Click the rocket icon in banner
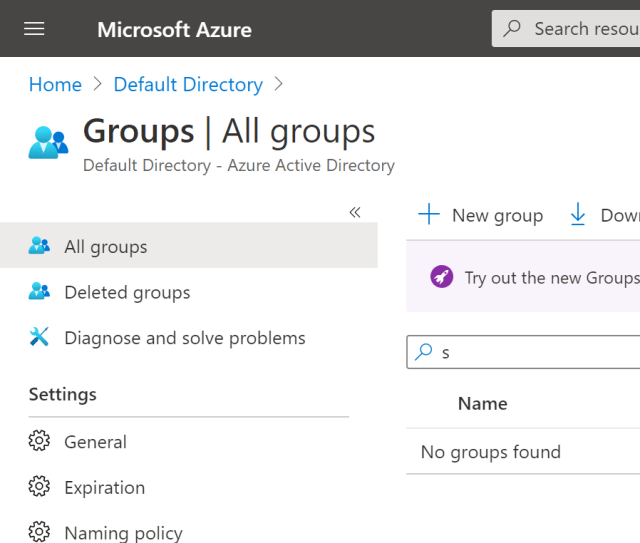Viewport: 640px width, 543px height. [x=441, y=277]
